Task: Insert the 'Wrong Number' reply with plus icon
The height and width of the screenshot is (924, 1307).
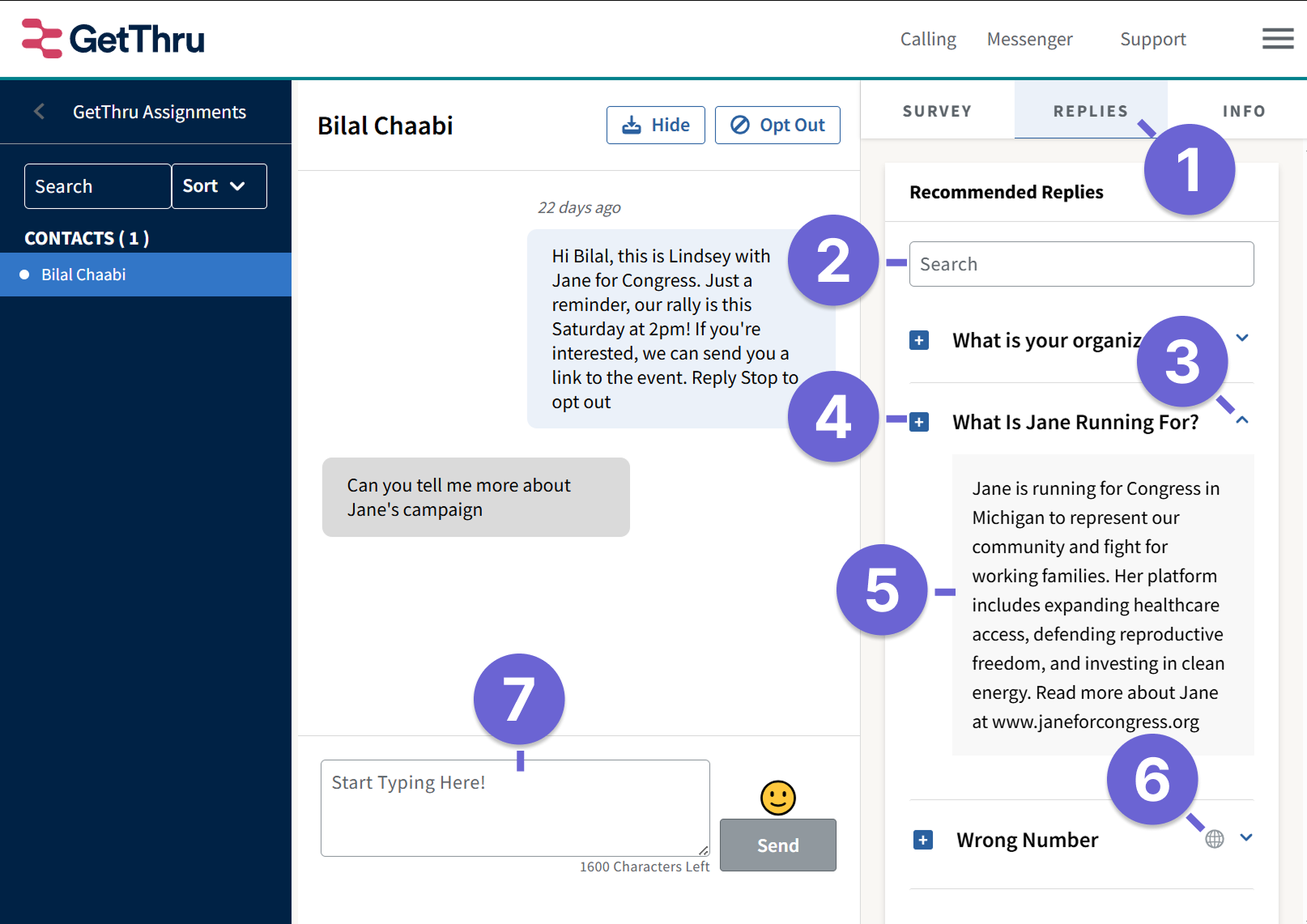Action: [923, 840]
